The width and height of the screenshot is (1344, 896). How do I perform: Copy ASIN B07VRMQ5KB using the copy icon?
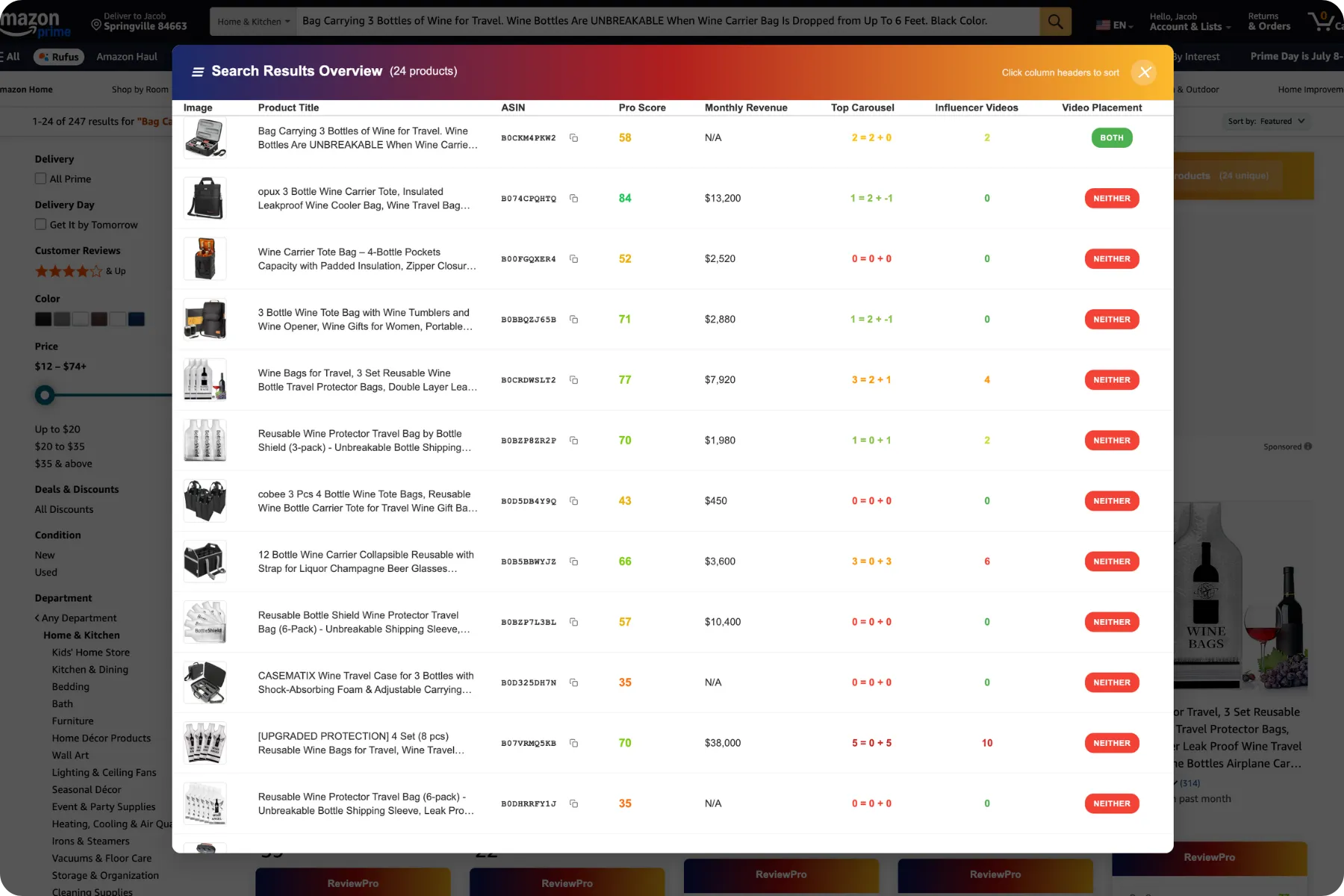click(573, 743)
